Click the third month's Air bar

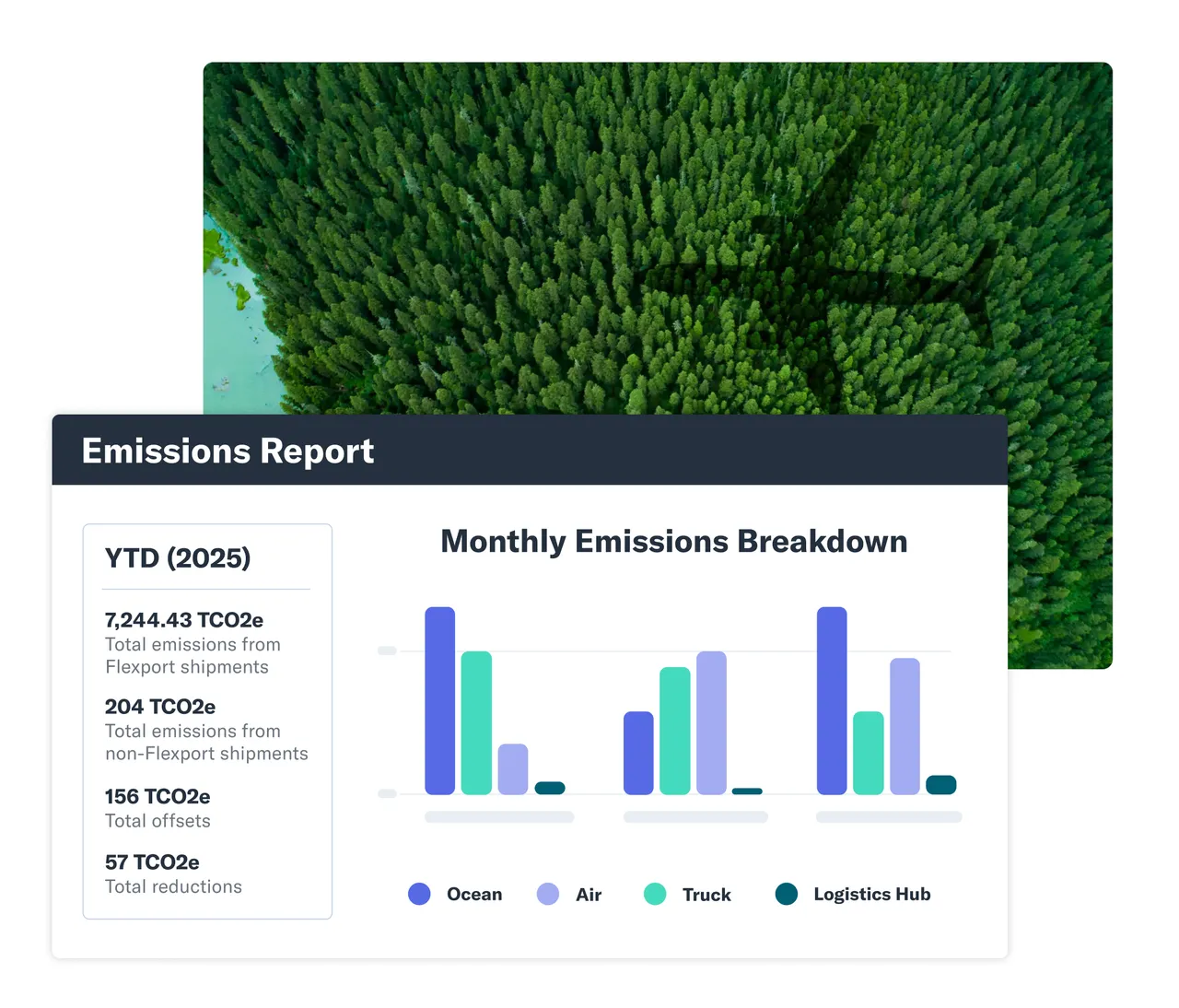pyautogui.click(x=905, y=726)
